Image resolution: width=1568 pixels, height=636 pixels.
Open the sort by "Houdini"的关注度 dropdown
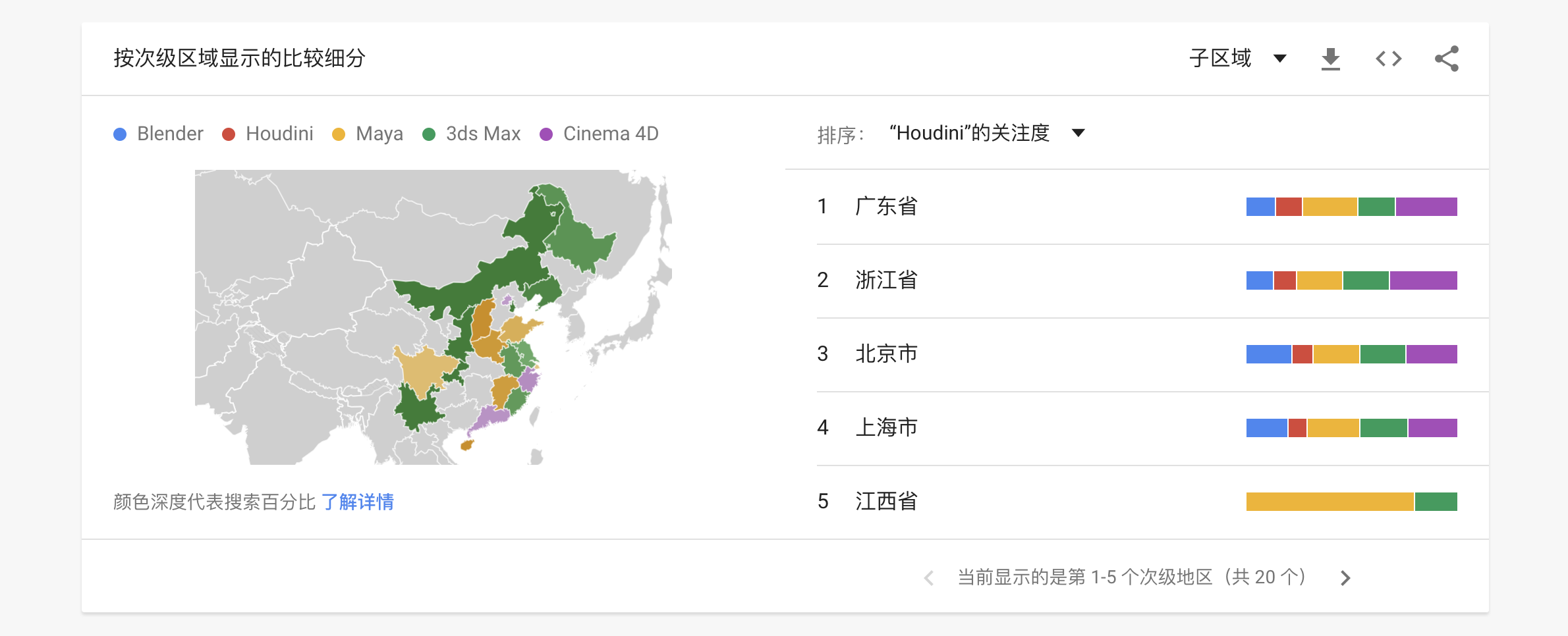pos(986,133)
